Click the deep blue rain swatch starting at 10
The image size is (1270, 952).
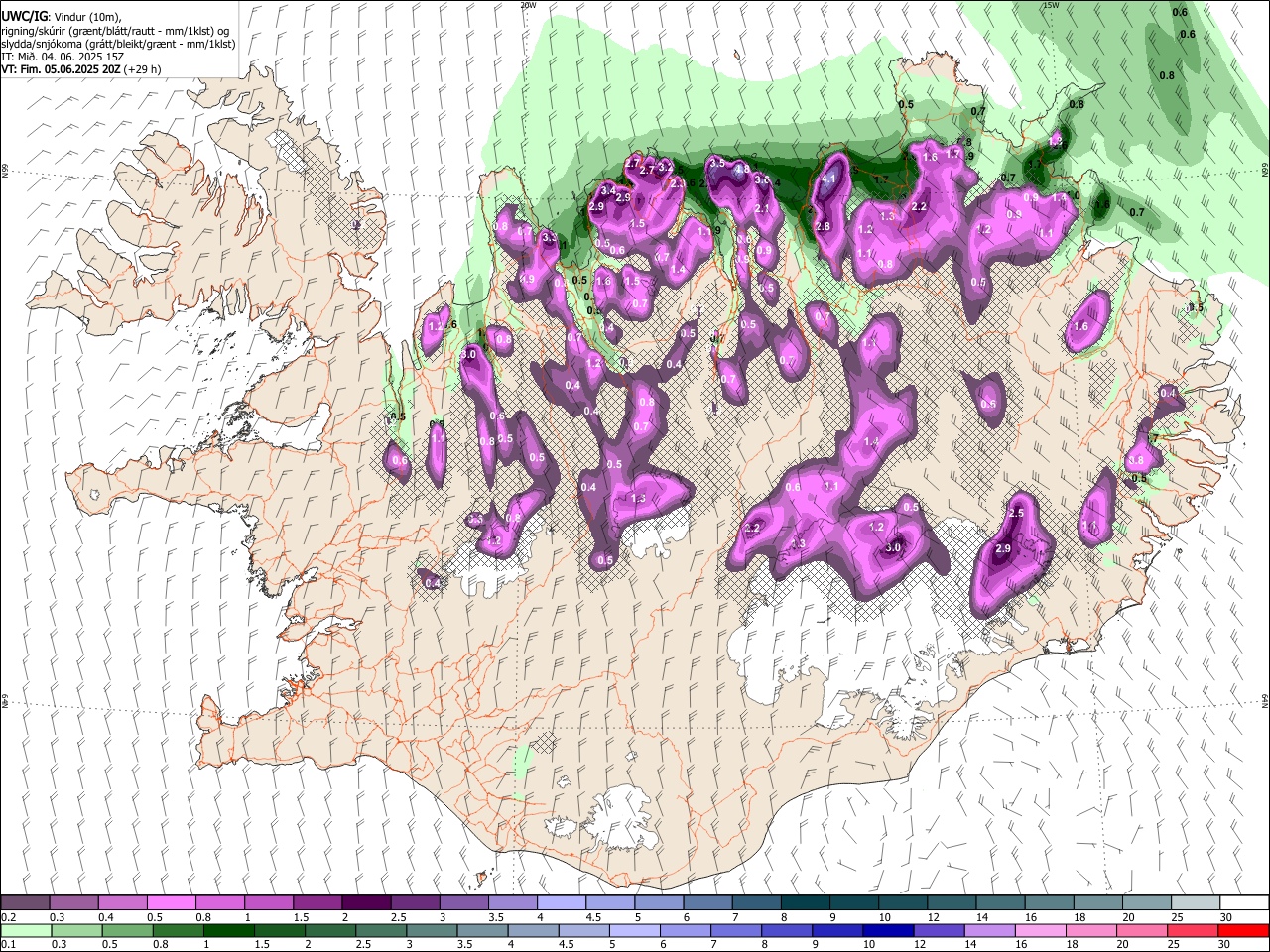point(889,930)
